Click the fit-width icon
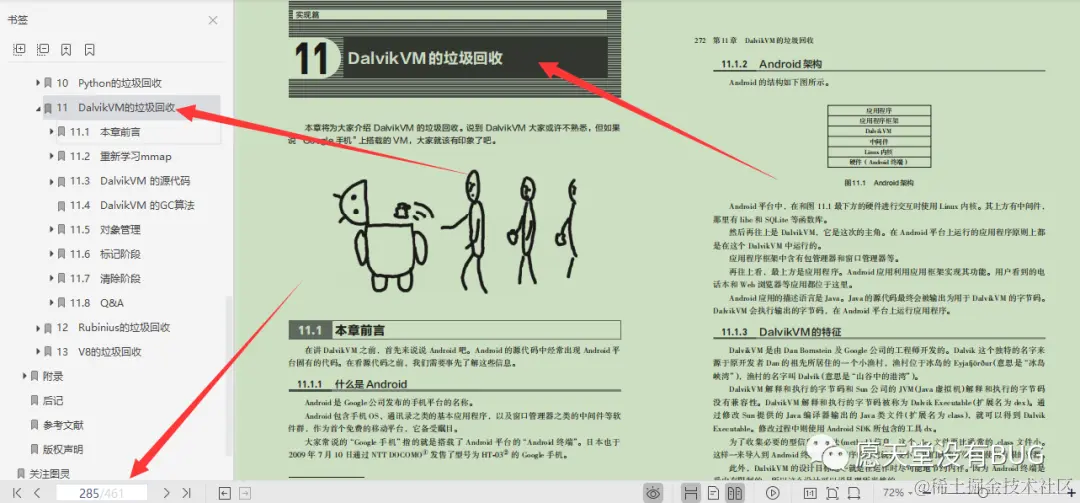 (x=853, y=493)
